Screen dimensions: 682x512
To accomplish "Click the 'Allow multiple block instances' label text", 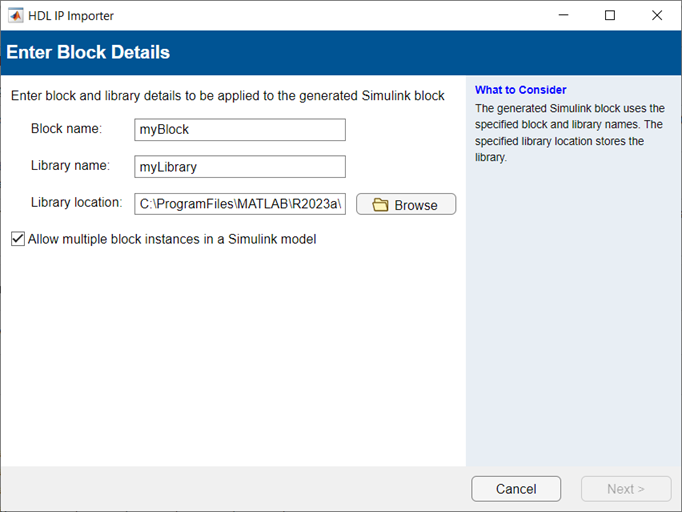I will pyautogui.click(x=172, y=239).
